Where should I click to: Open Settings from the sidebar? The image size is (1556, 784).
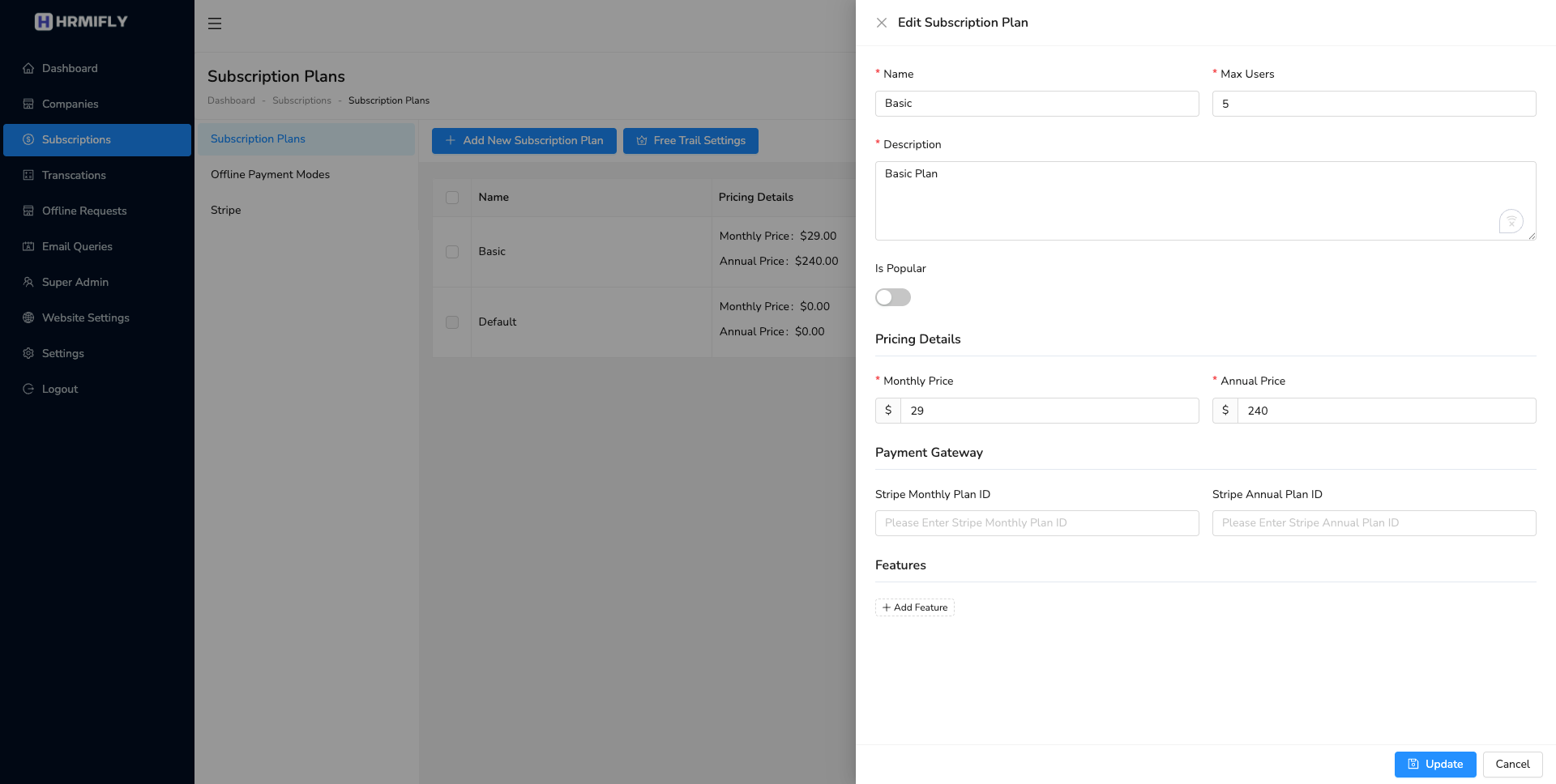click(97, 354)
